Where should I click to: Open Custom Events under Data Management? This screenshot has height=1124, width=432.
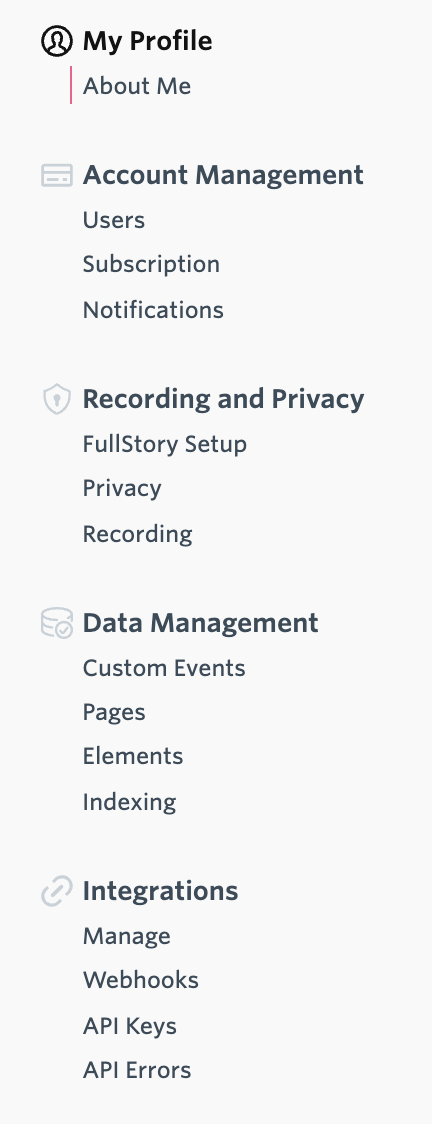click(164, 668)
